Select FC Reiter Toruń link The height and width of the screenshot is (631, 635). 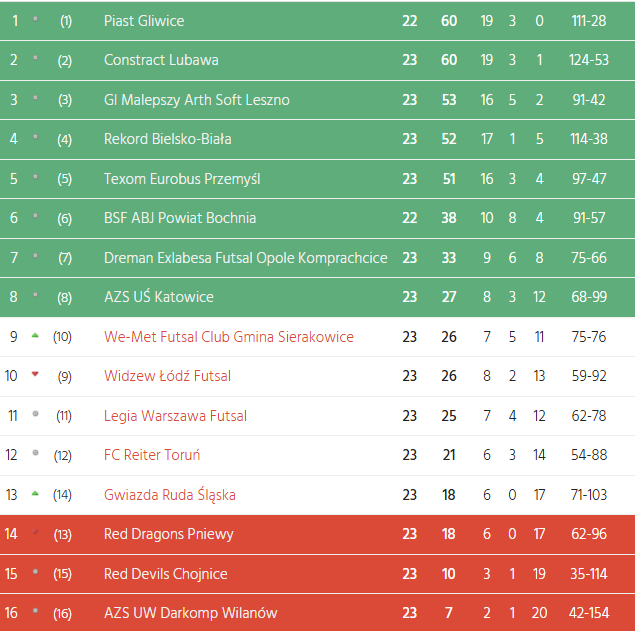point(152,455)
